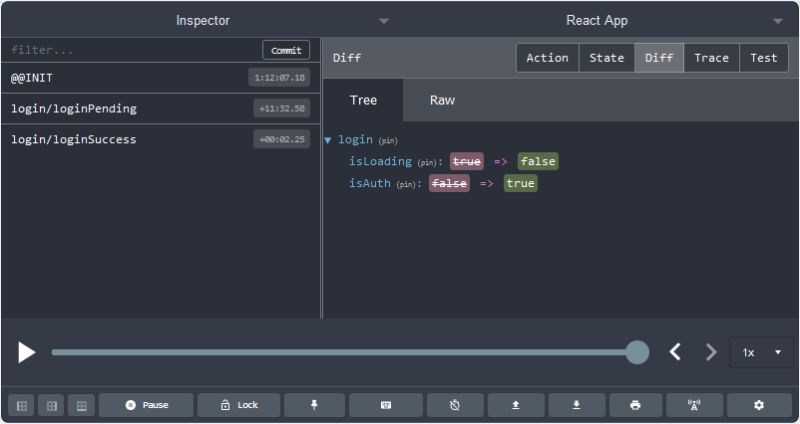Select the login/loginSuccess action

click(x=161, y=139)
